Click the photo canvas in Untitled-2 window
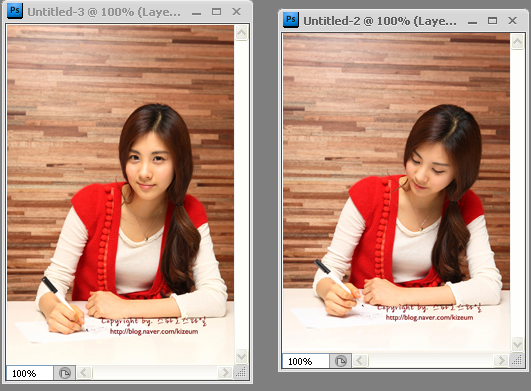 tap(397, 193)
